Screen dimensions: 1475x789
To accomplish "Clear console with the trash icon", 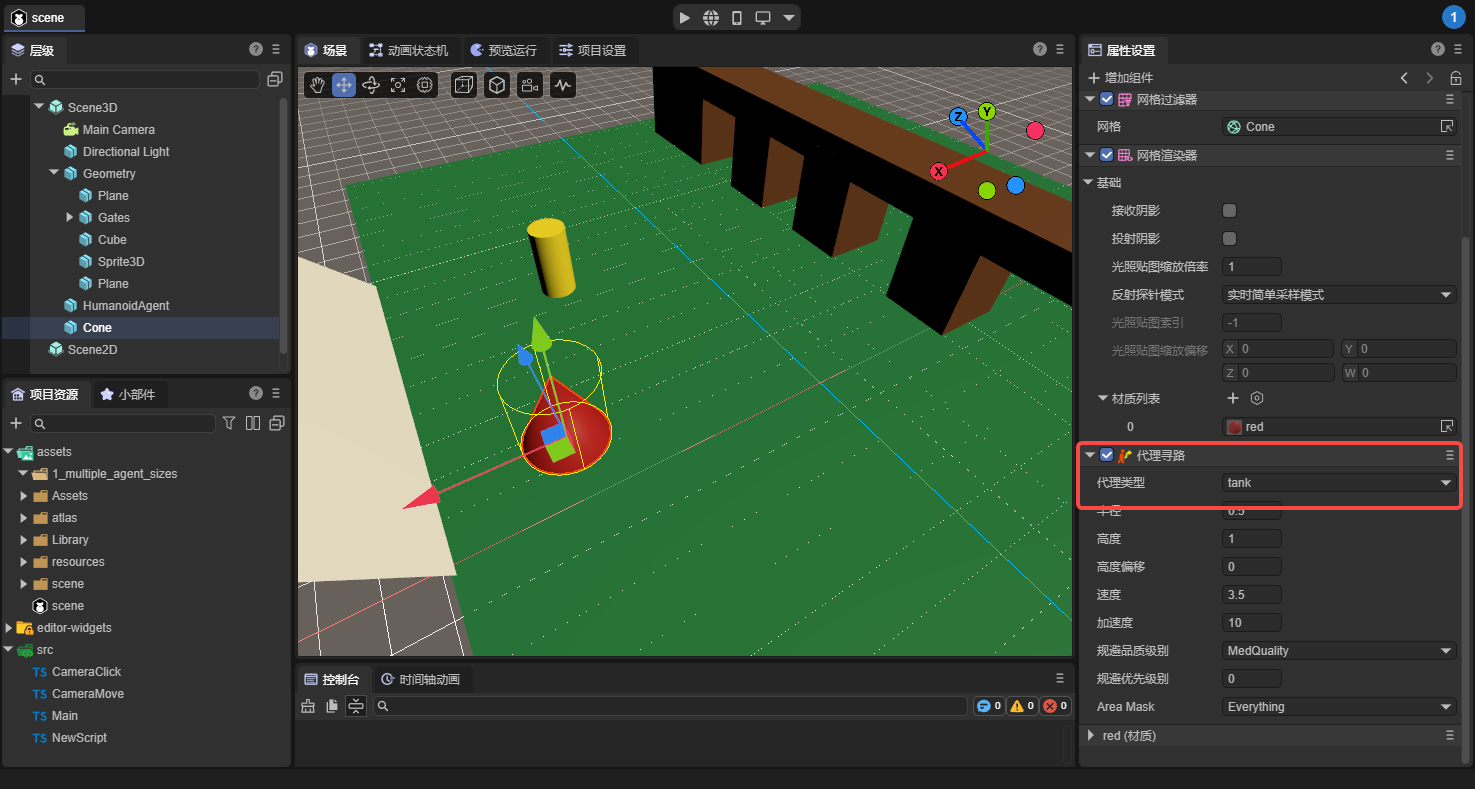I will tap(308, 706).
